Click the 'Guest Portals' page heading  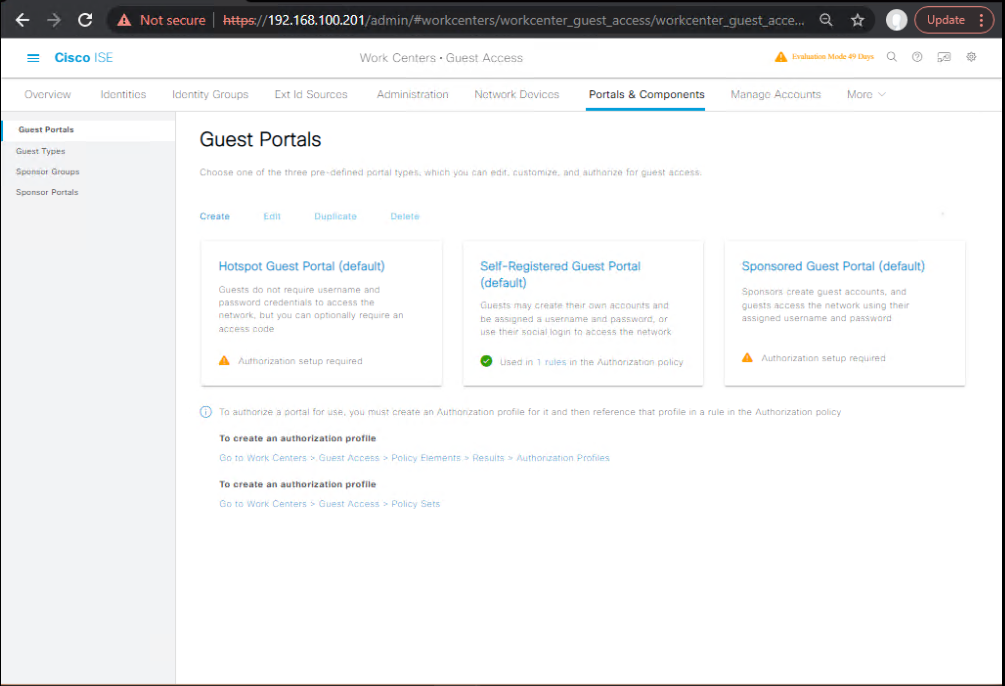coord(260,140)
